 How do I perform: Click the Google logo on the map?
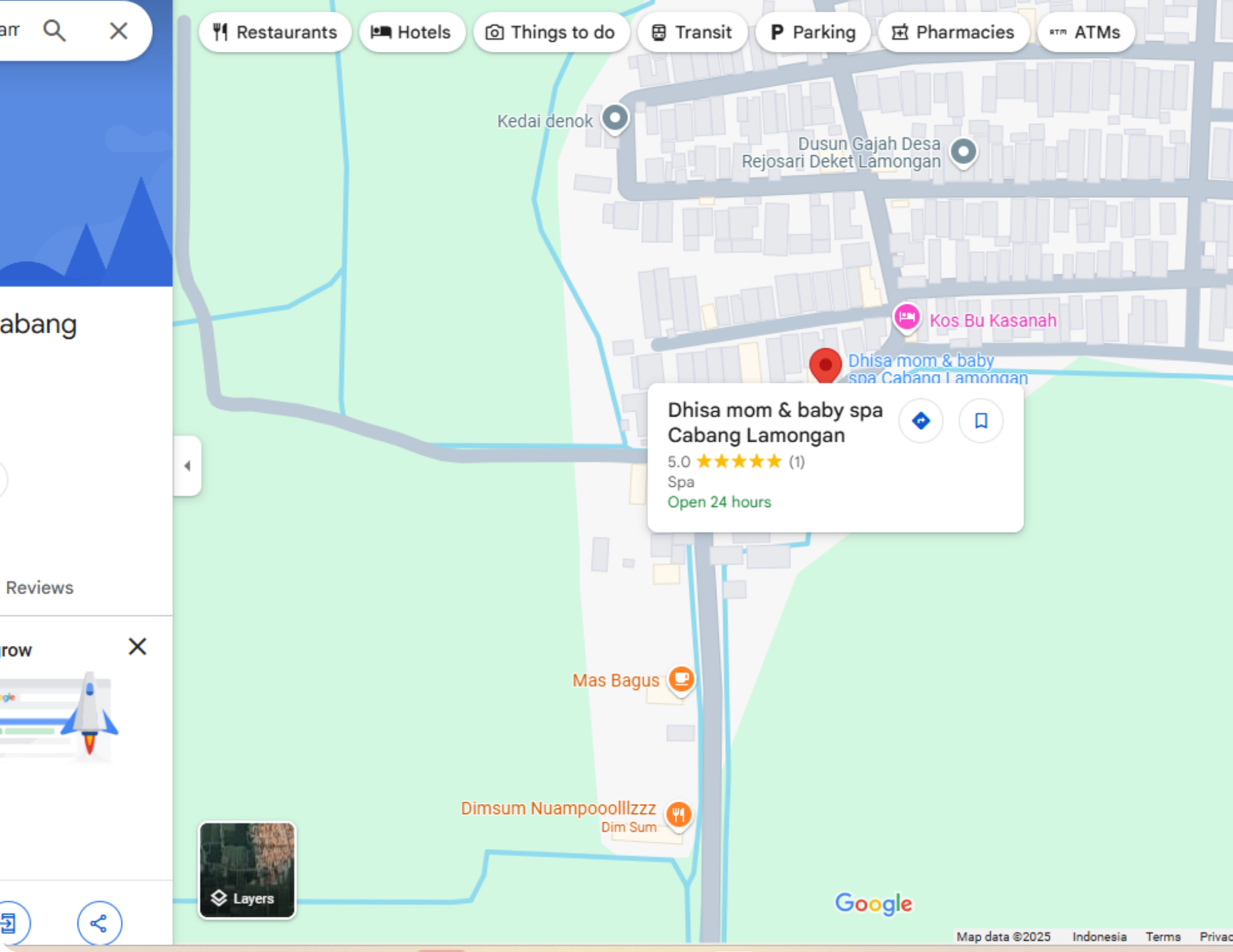point(874,904)
